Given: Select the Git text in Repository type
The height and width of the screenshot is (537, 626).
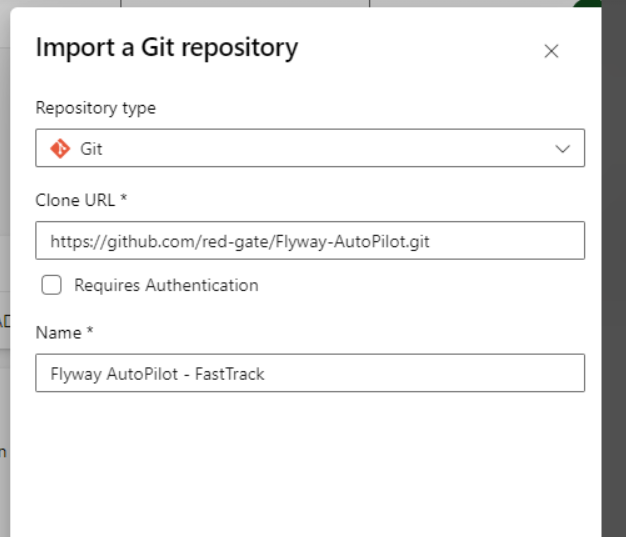Looking at the screenshot, I should [x=91, y=149].
